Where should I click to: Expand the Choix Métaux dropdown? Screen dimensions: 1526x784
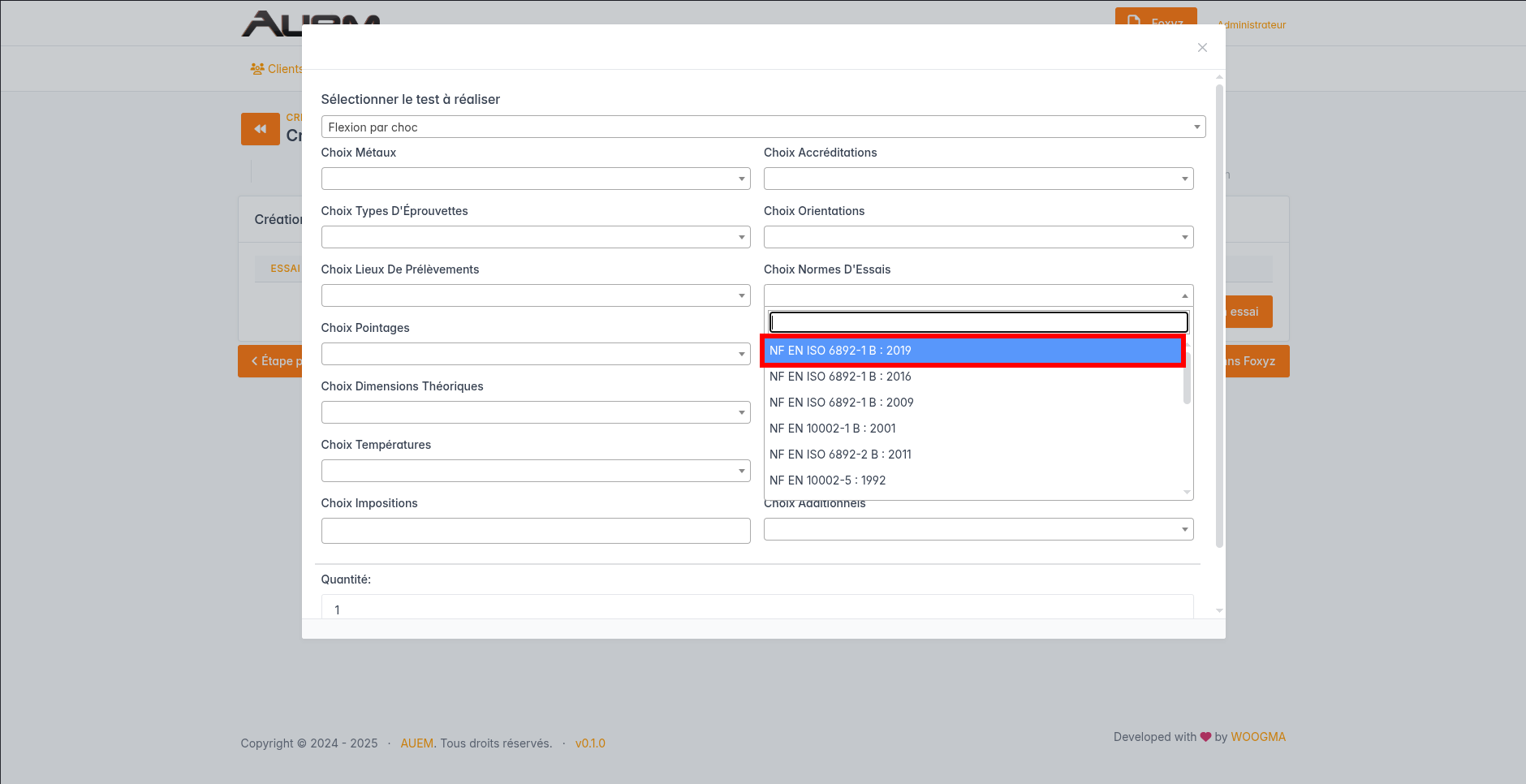(x=535, y=179)
